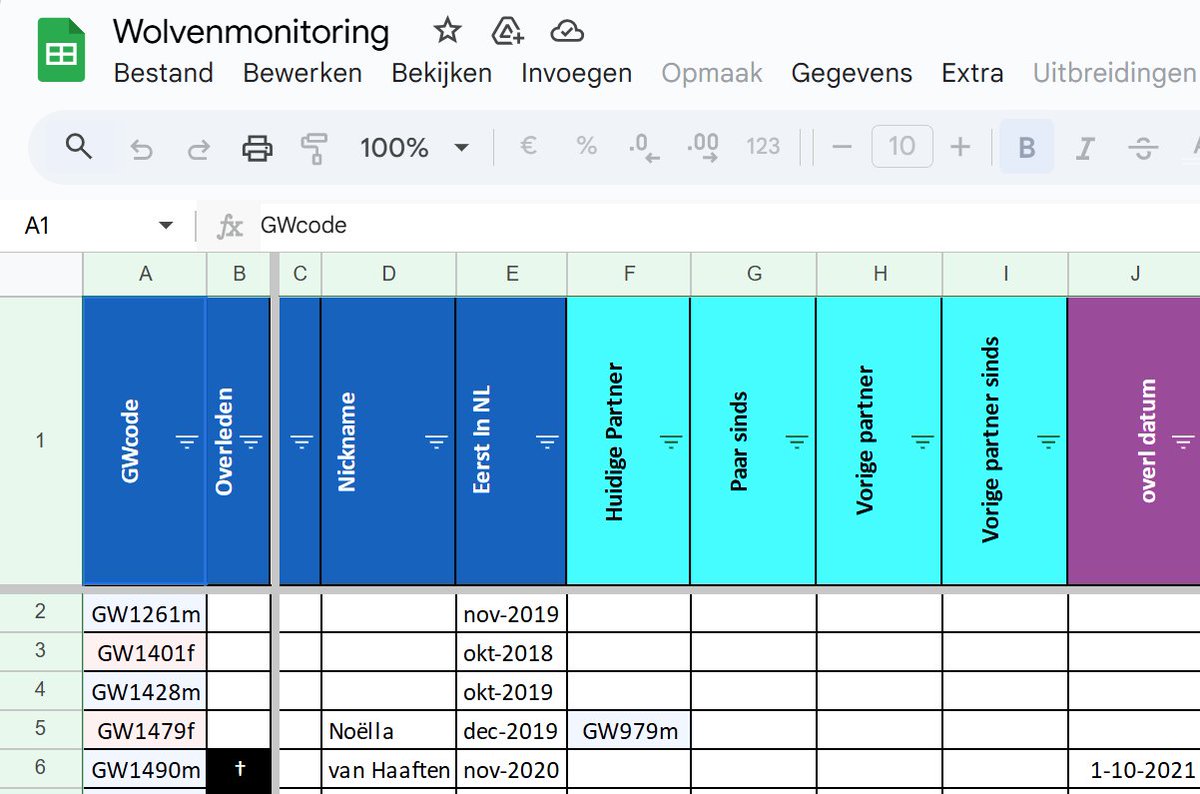1200x794 pixels.
Task: Open the column C filter
Action: click(301, 441)
